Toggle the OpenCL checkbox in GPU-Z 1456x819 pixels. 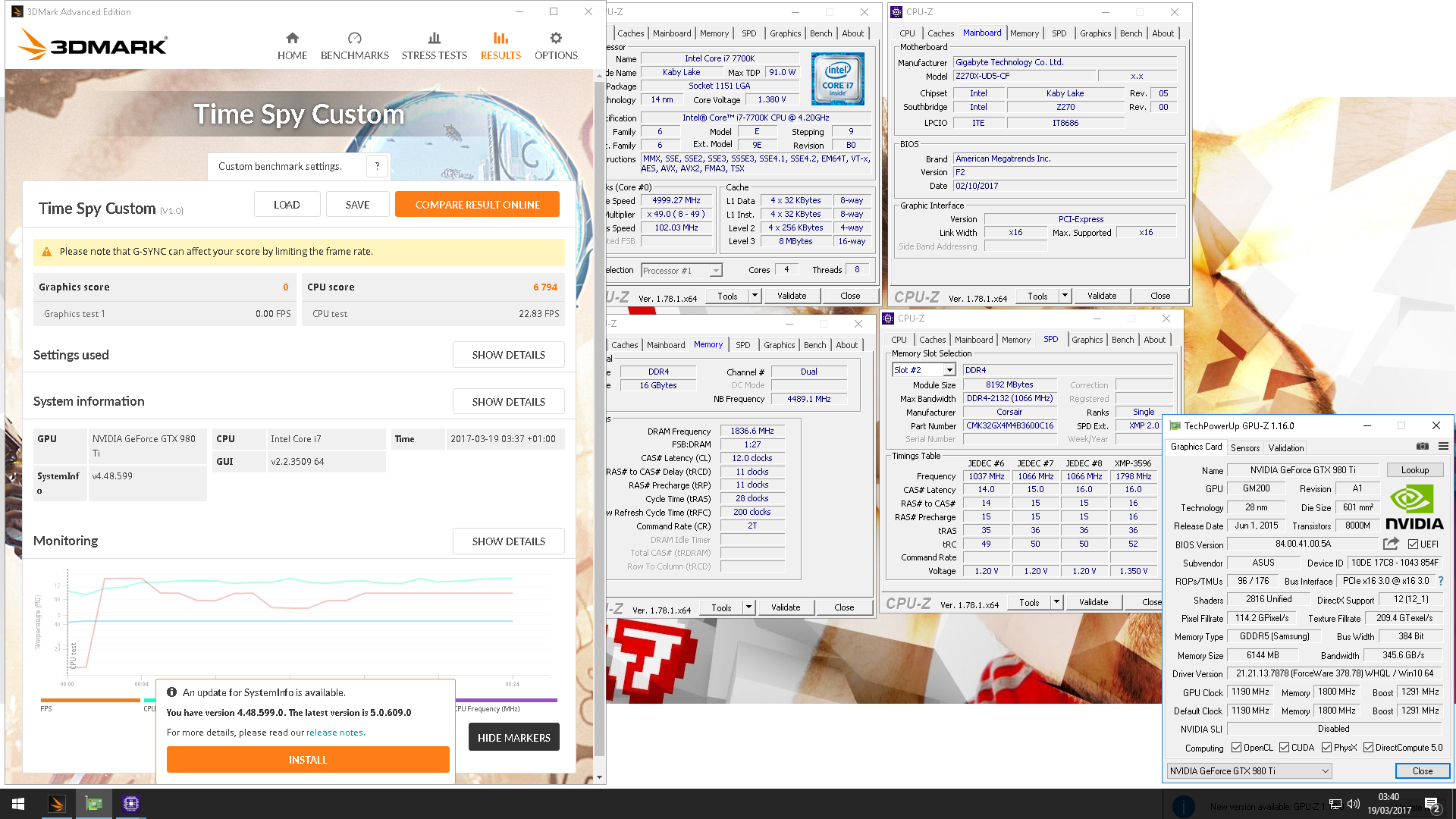point(1236,748)
